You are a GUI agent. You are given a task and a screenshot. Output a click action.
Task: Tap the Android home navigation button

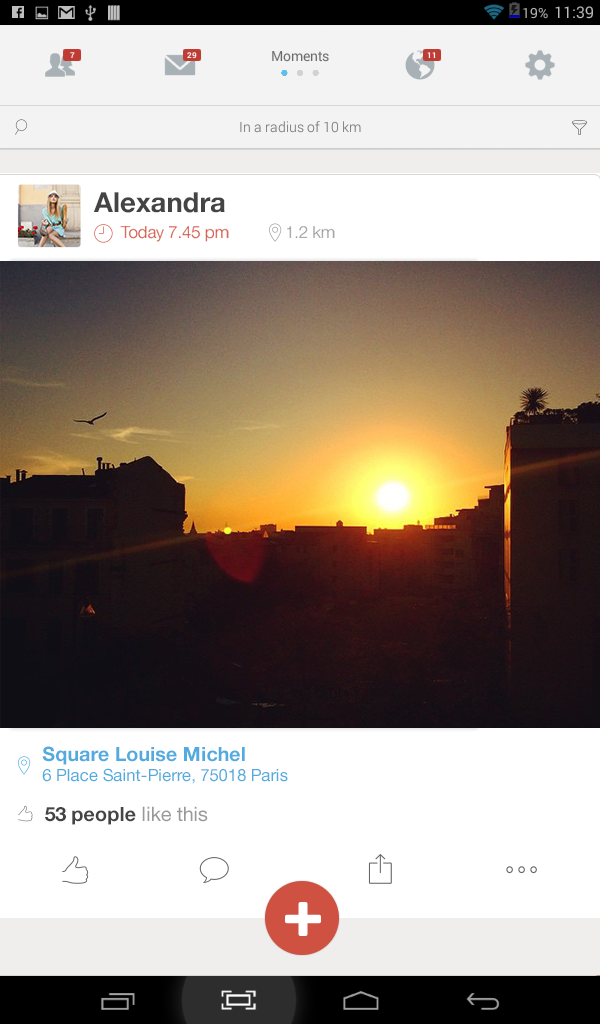coord(360,1000)
